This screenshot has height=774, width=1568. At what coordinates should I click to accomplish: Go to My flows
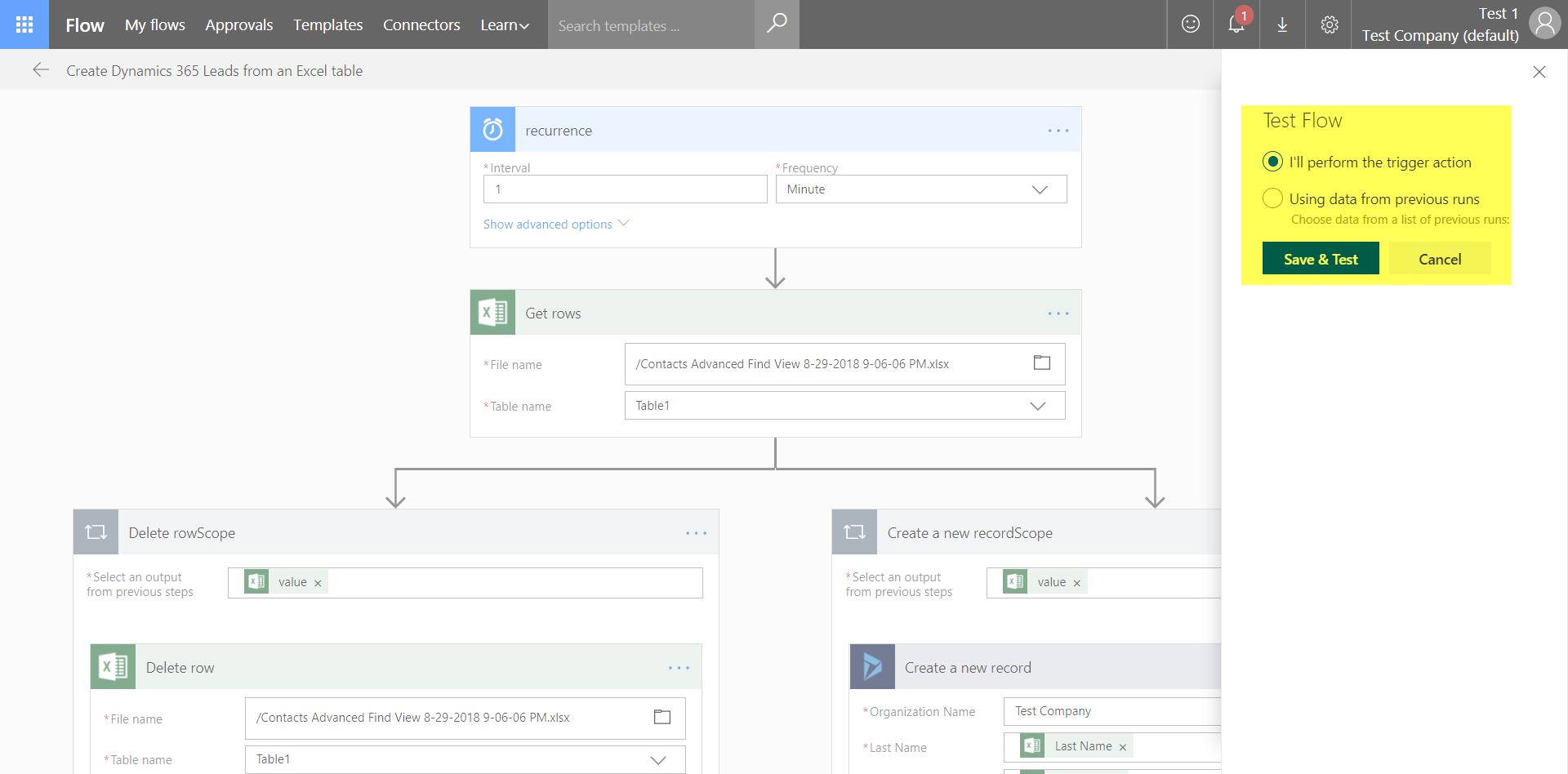[155, 25]
